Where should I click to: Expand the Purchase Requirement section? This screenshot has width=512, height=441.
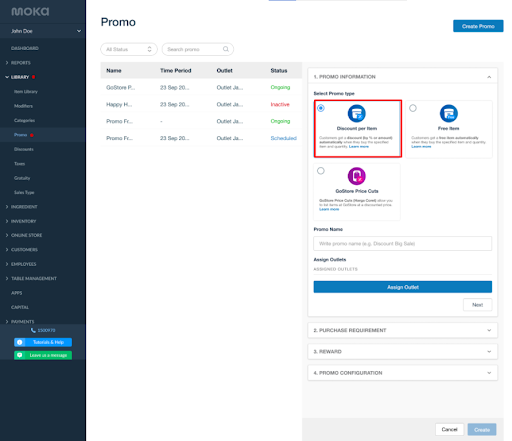[402, 330]
